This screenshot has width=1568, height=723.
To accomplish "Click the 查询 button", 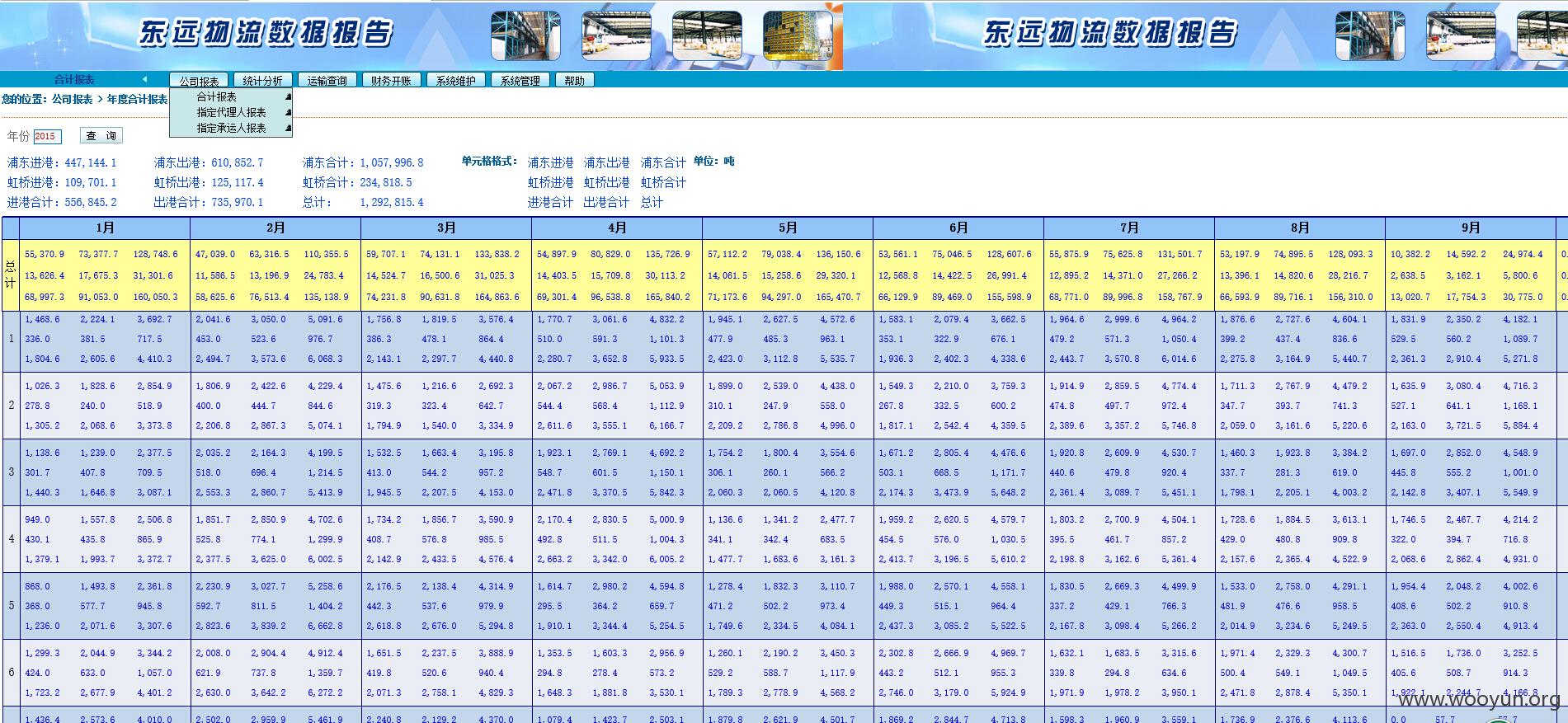I will click(x=101, y=136).
